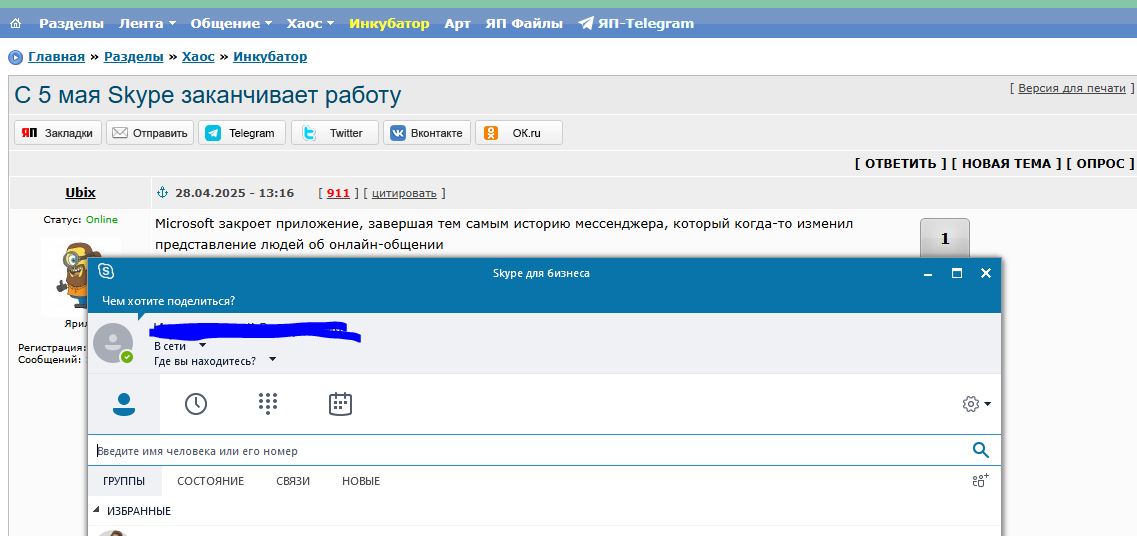Click the blue arrow icon before Главная
This screenshot has height=536, width=1137.
[x=15, y=57]
